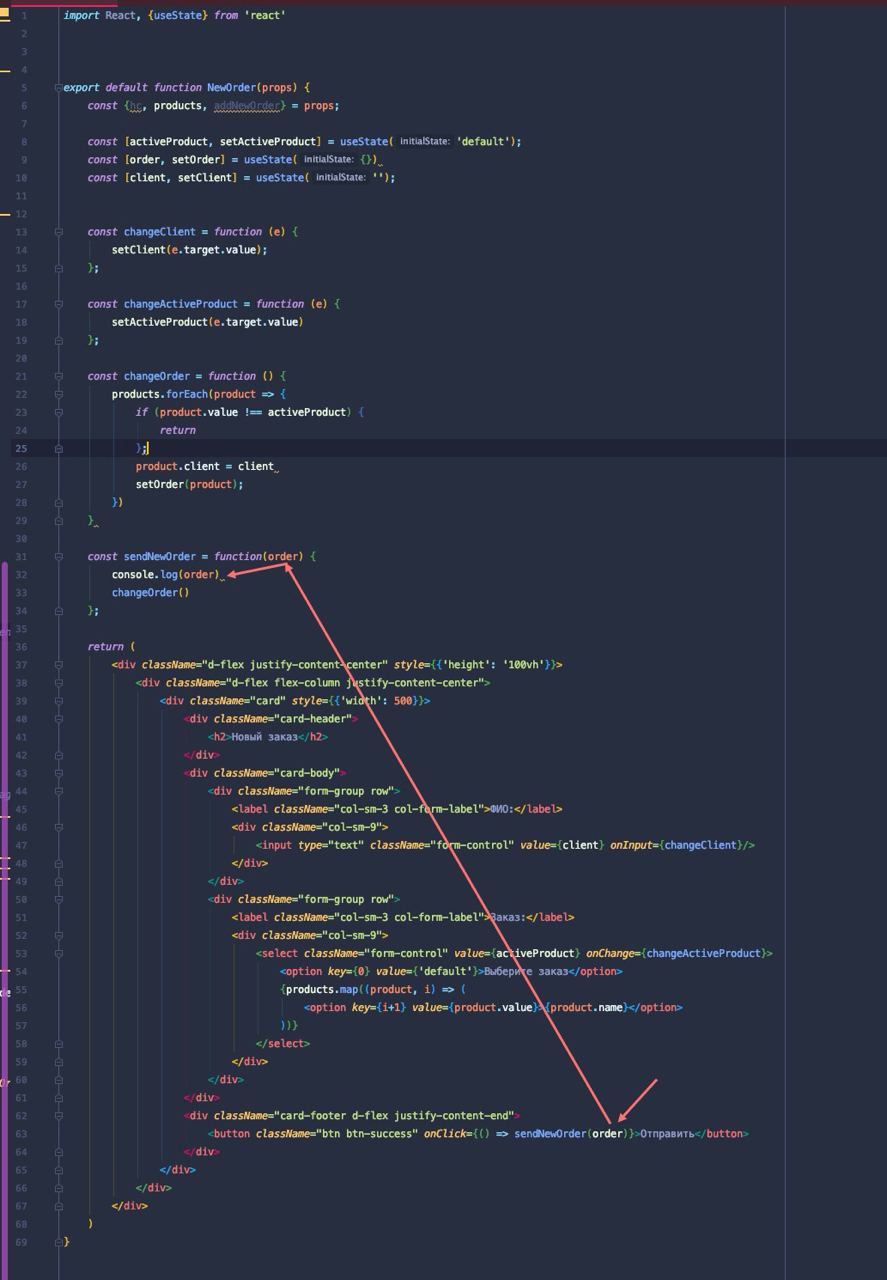
Task: Collapse the changeActiveProduct fold on line 17
Action: pos(59,304)
